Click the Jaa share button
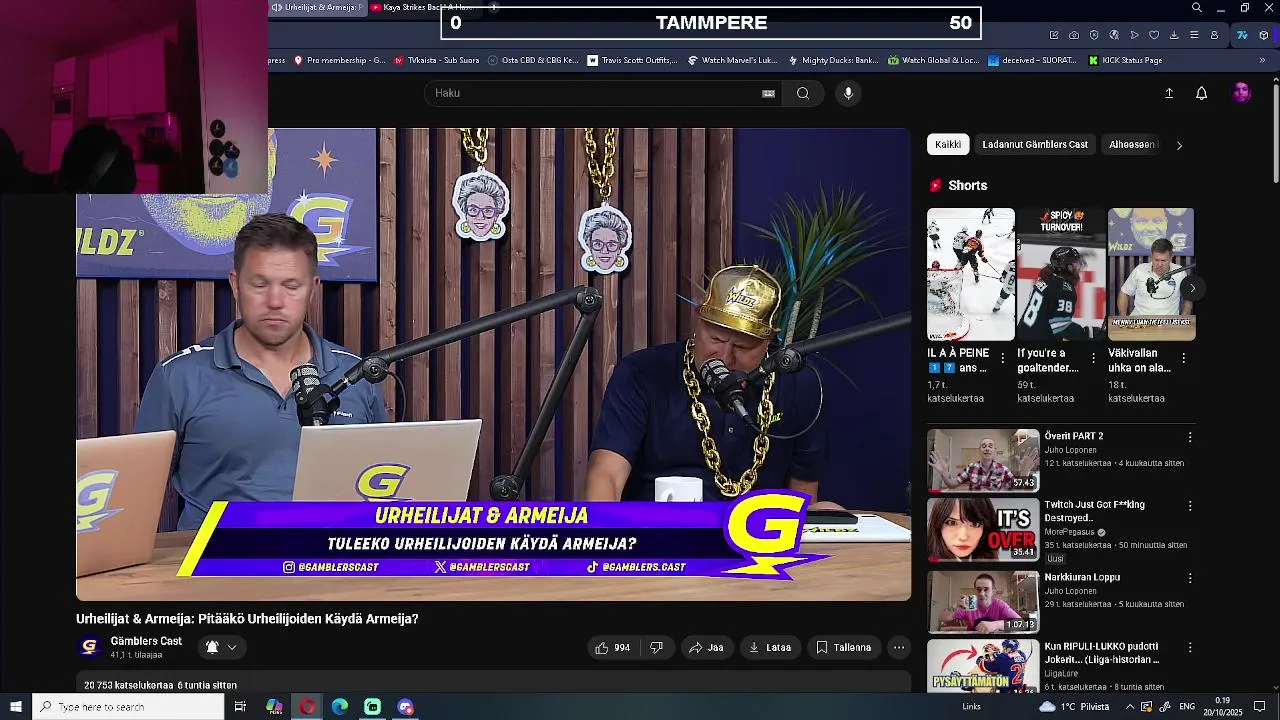The image size is (1280, 720). tap(706, 648)
